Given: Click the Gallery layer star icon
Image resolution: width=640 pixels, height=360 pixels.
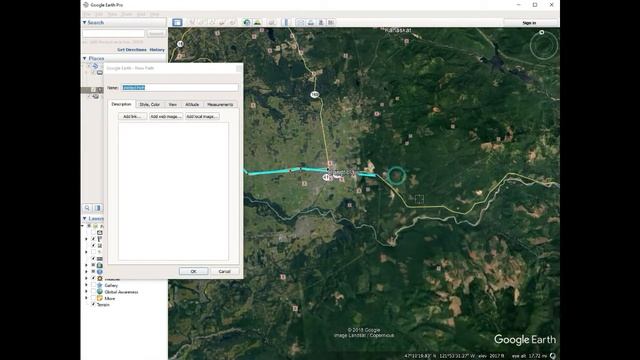Looking at the screenshot, I should coord(100,285).
